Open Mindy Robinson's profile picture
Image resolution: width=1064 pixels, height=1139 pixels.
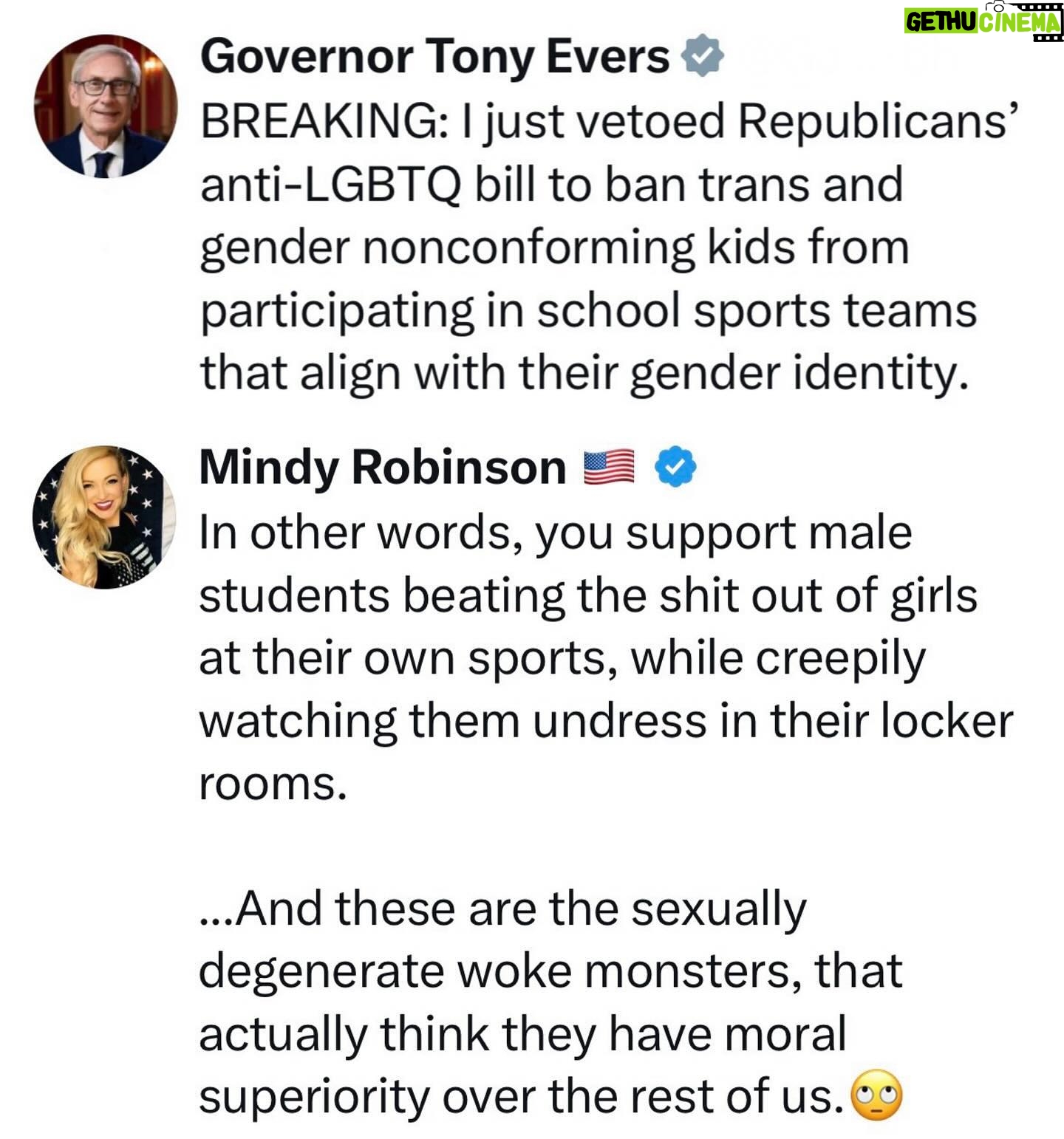pyautogui.click(x=104, y=517)
